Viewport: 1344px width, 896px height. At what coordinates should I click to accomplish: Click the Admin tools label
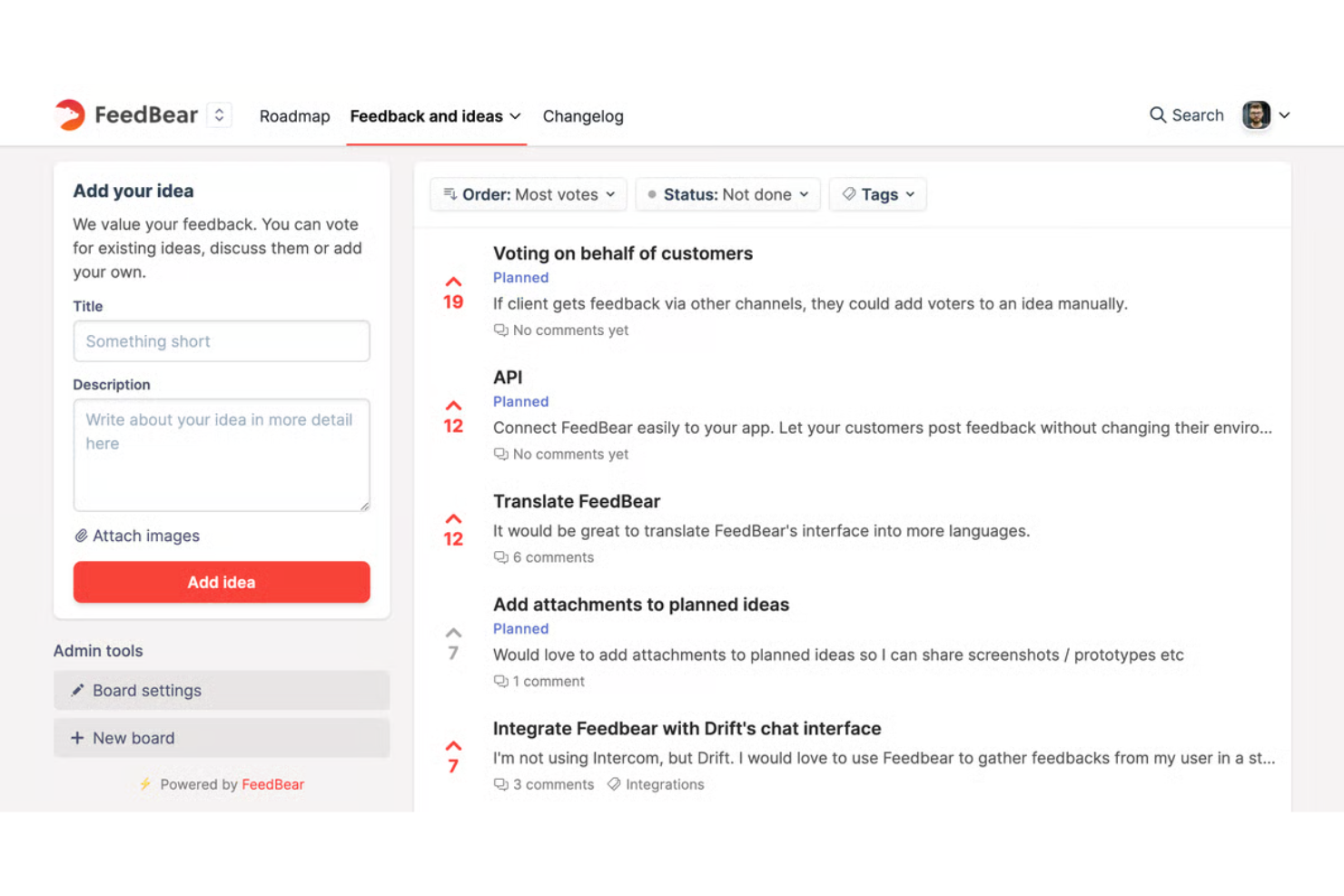pyautogui.click(x=98, y=651)
